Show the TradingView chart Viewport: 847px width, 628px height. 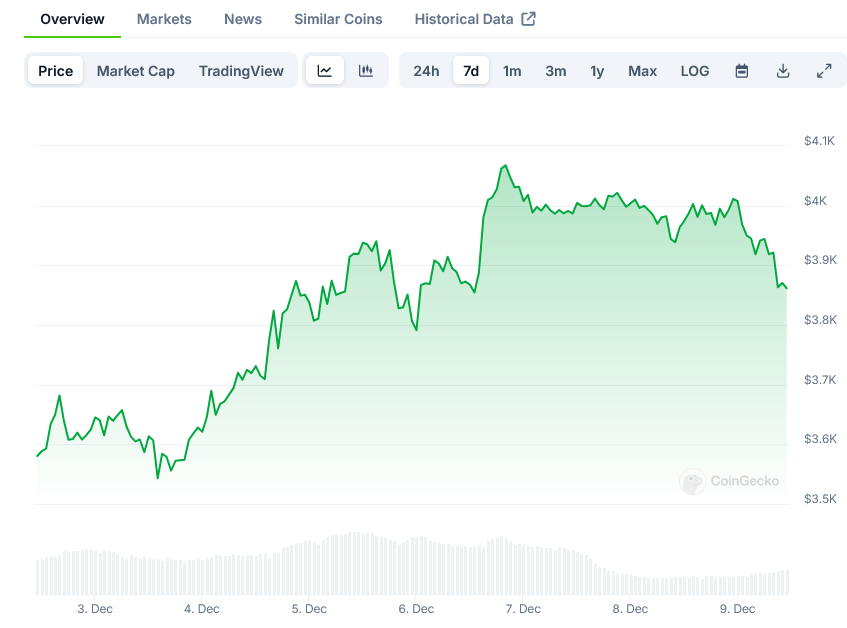click(241, 71)
